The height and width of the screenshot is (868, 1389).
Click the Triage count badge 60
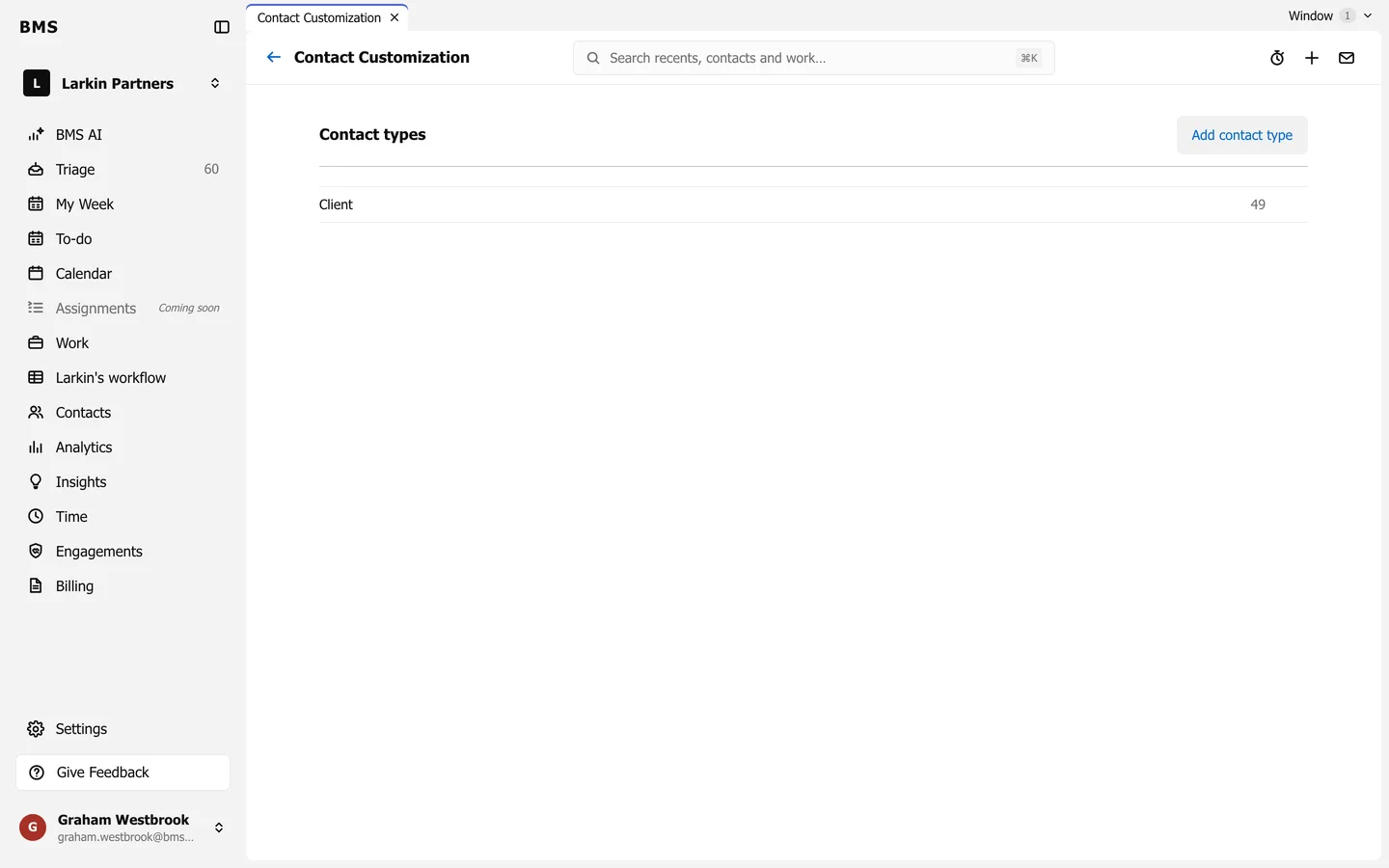pos(211,170)
